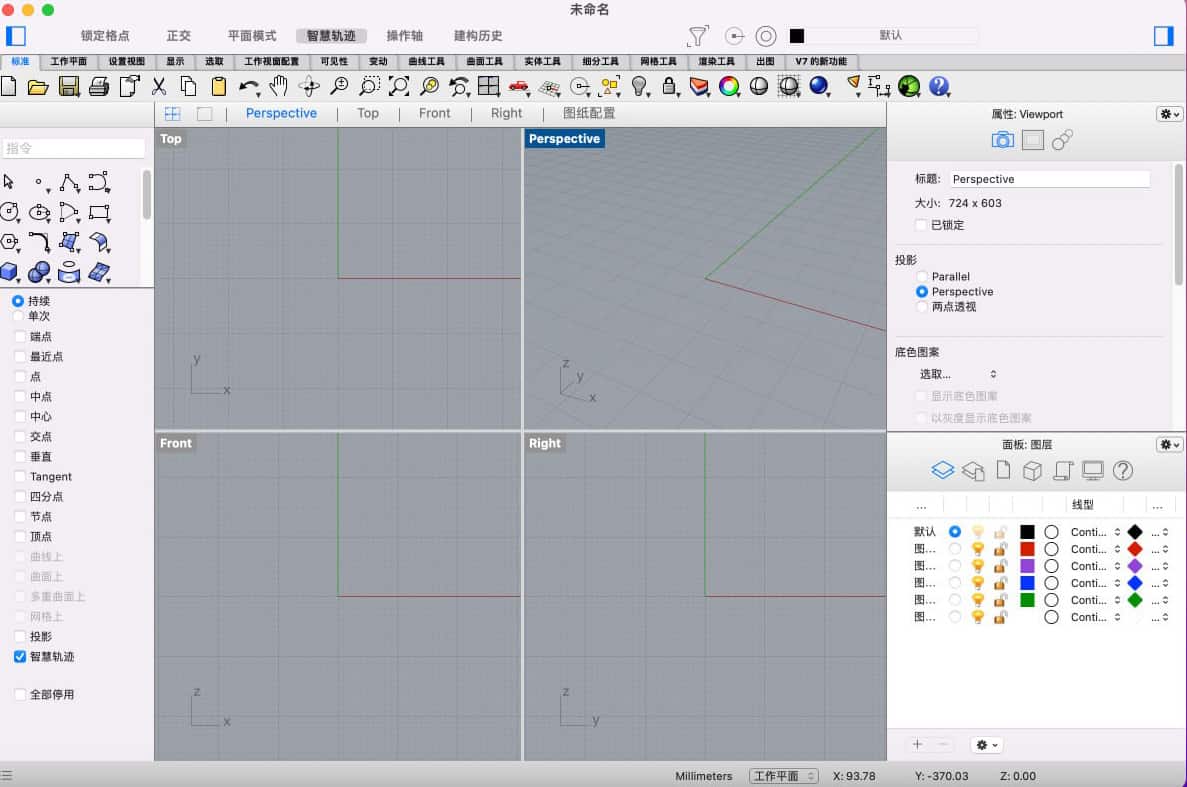Click the Save floppy disk icon

click(x=69, y=87)
